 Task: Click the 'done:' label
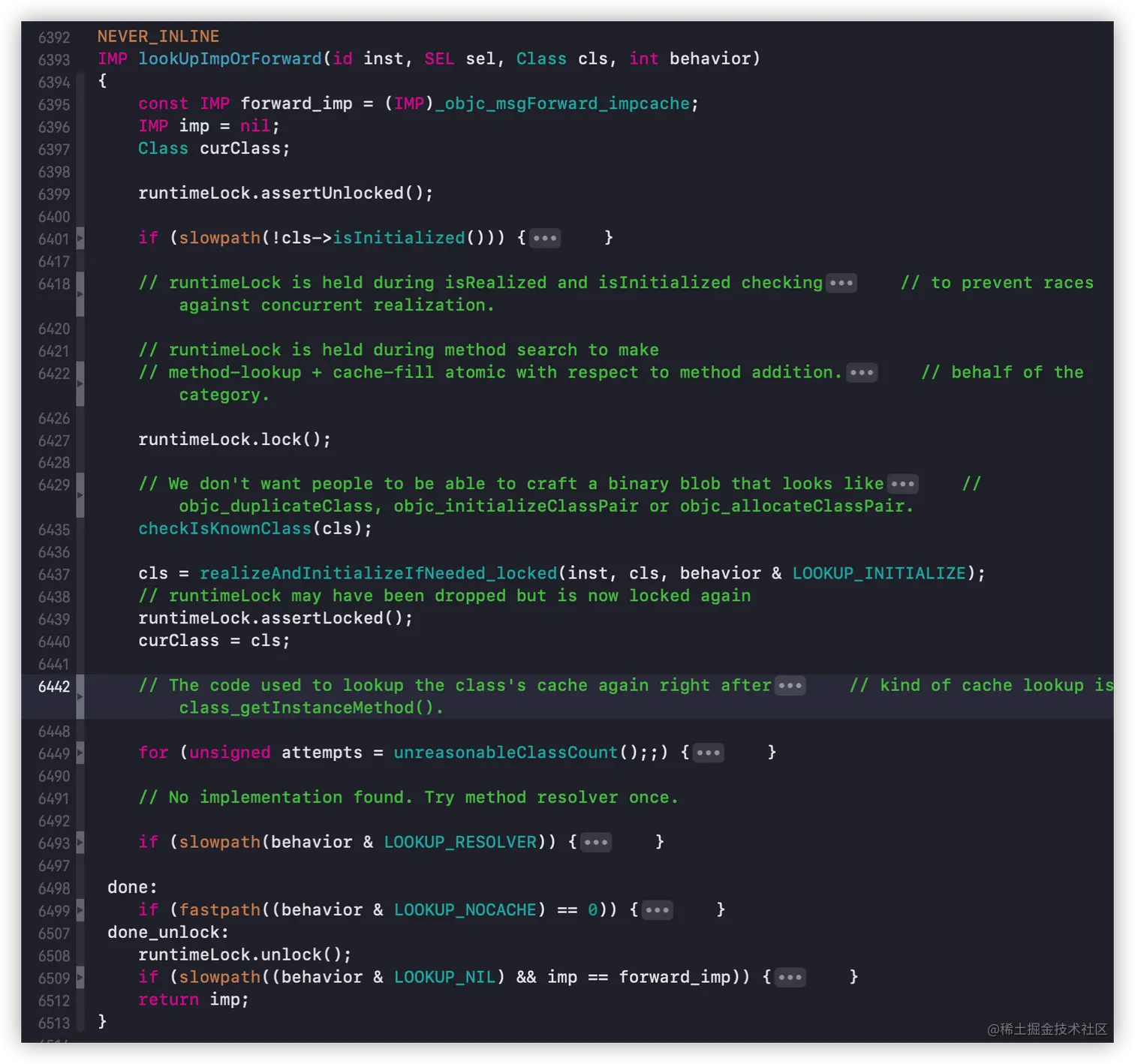pyautogui.click(x=133, y=888)
